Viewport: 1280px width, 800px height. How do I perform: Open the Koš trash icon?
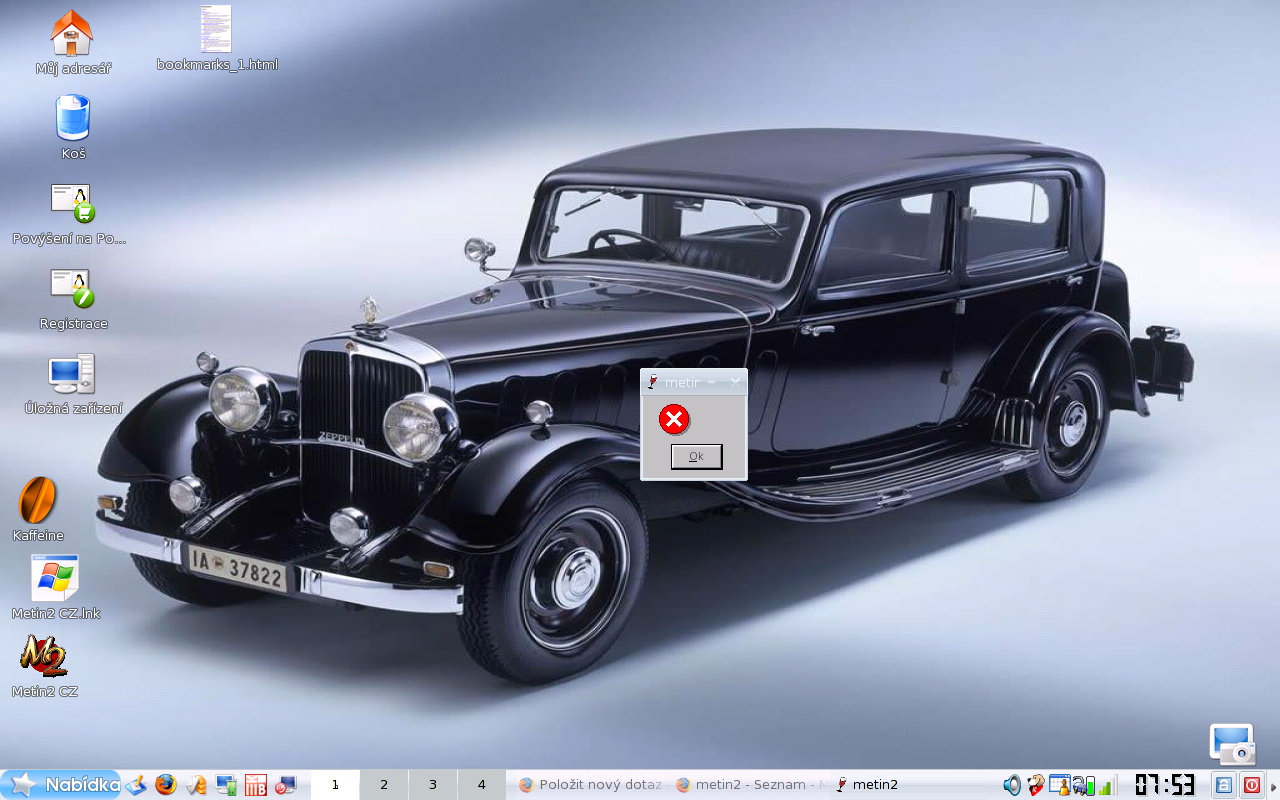(73, 119)
